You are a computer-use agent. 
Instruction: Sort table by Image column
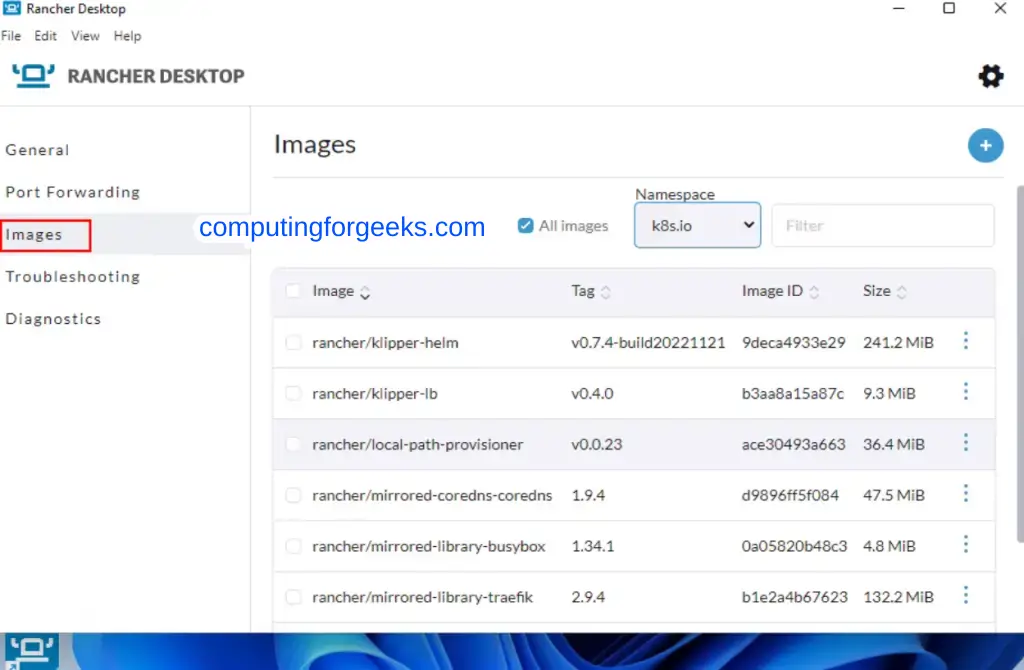(x=342, y=291)
